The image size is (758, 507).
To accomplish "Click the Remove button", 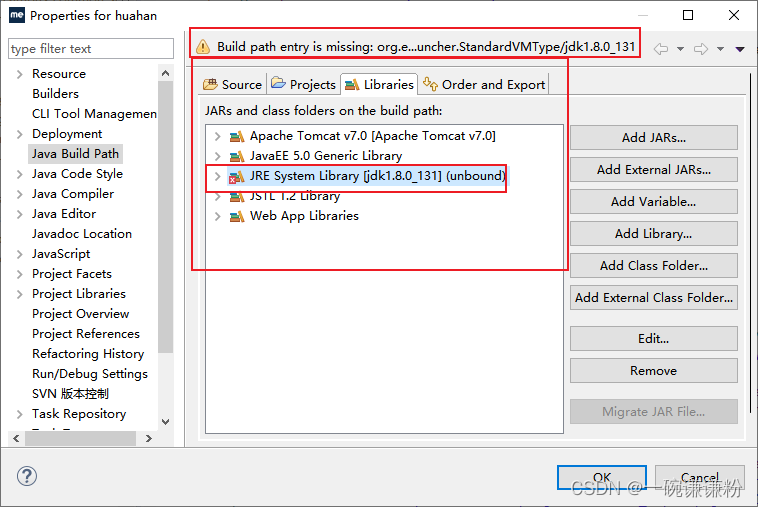I will pyautogui.click(x=654, y=371).
